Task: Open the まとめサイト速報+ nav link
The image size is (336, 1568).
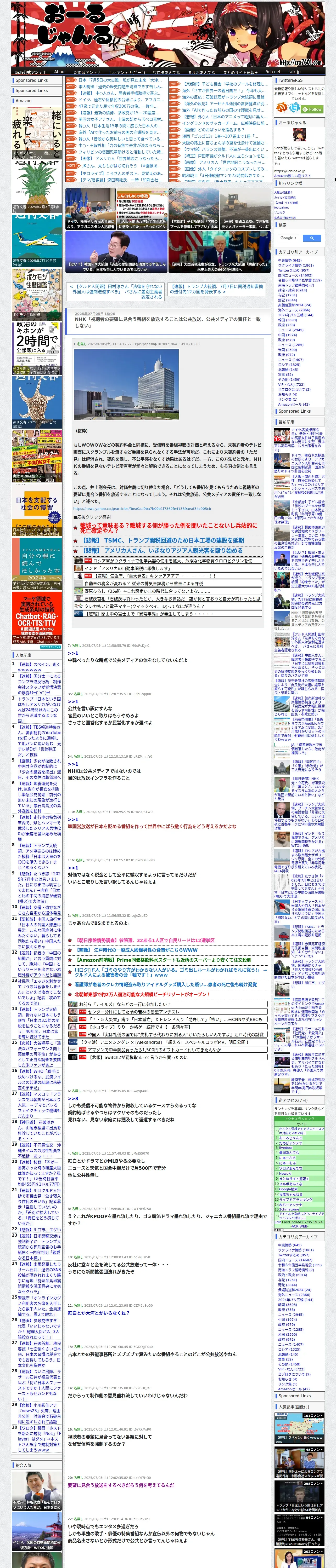Action: (240, 72)
